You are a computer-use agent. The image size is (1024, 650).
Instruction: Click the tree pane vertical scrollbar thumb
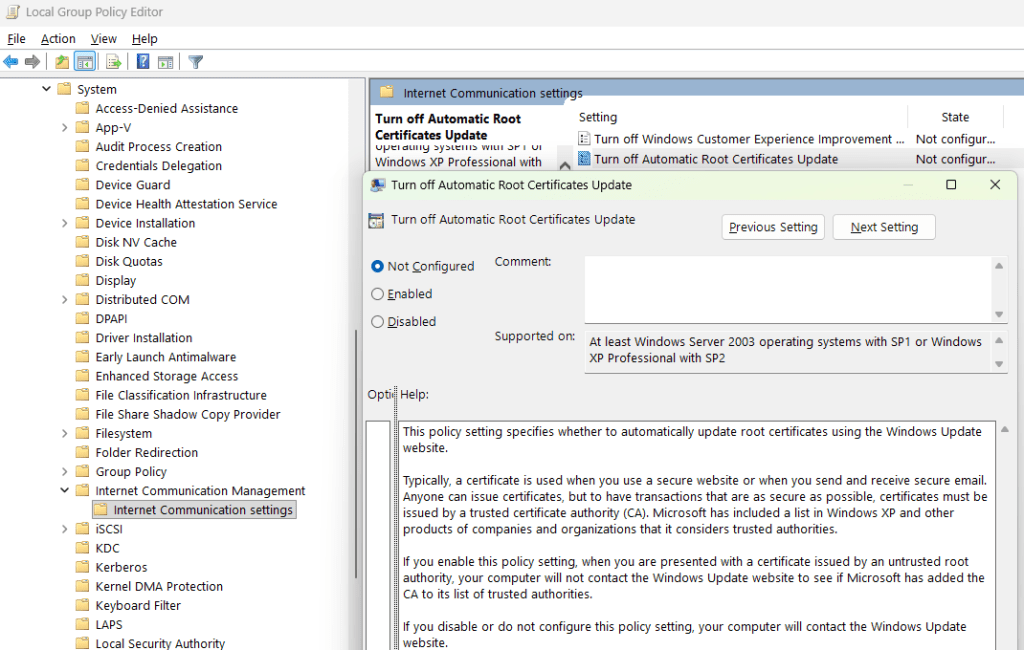pos(356,453)
